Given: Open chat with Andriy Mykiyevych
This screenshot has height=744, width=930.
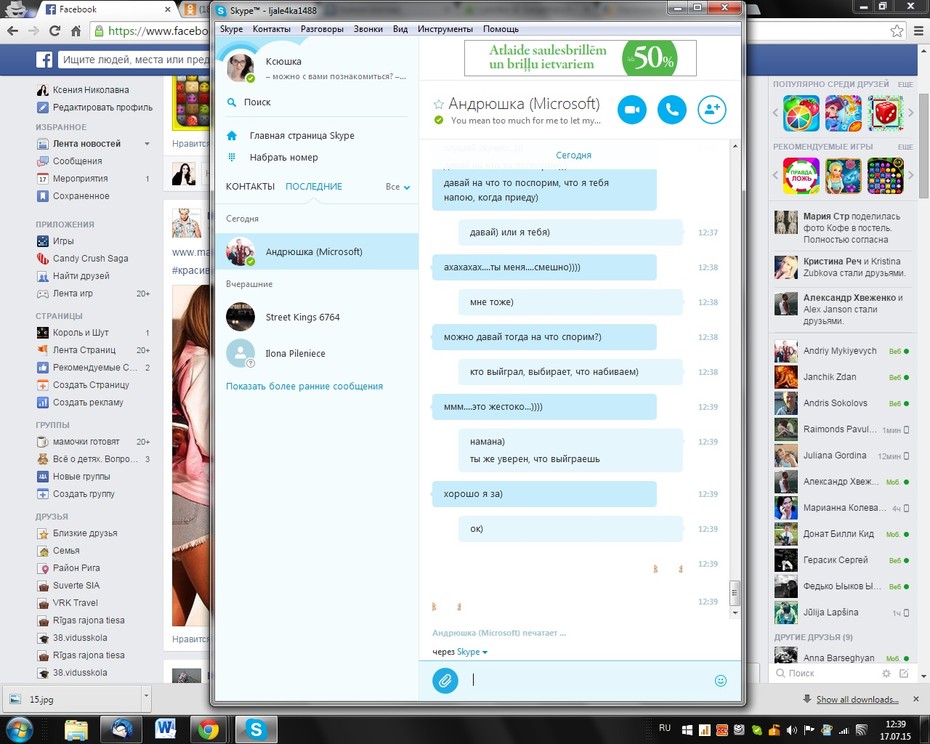Looking at the screenshot, I should [842, 351].
